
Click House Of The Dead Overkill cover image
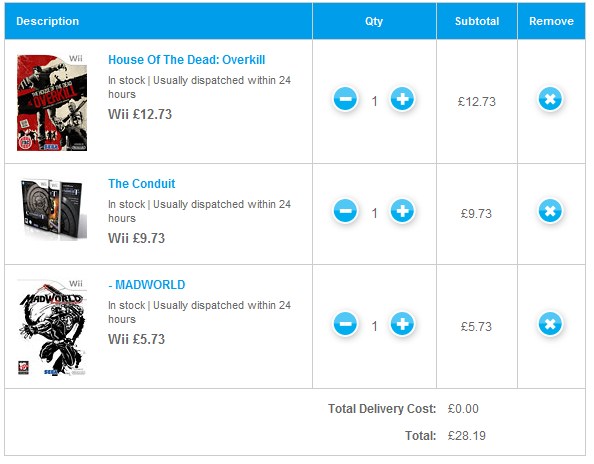click(x=52, y=102)
